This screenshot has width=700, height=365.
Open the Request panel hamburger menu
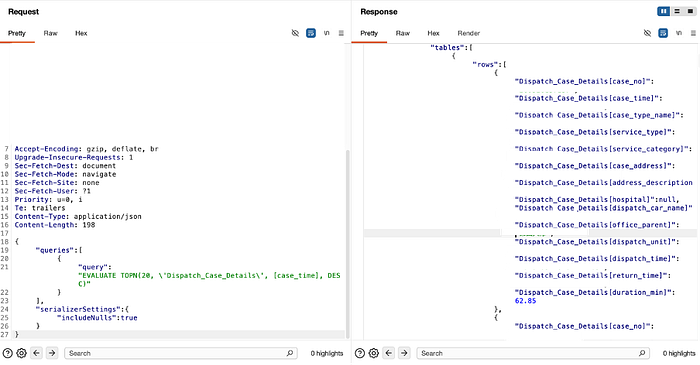point(341,33)
